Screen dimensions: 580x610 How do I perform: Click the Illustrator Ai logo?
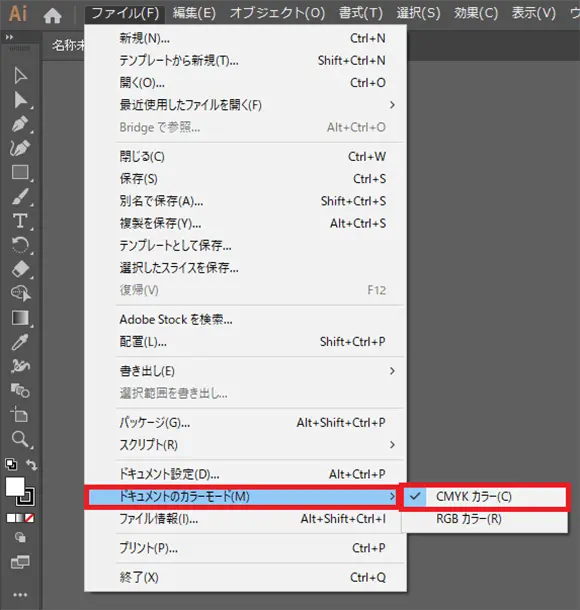(x=18, y=14)
